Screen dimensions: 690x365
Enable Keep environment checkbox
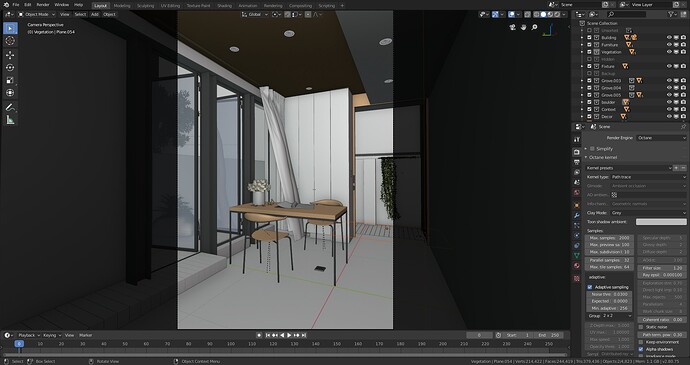(x=641, y=342)
